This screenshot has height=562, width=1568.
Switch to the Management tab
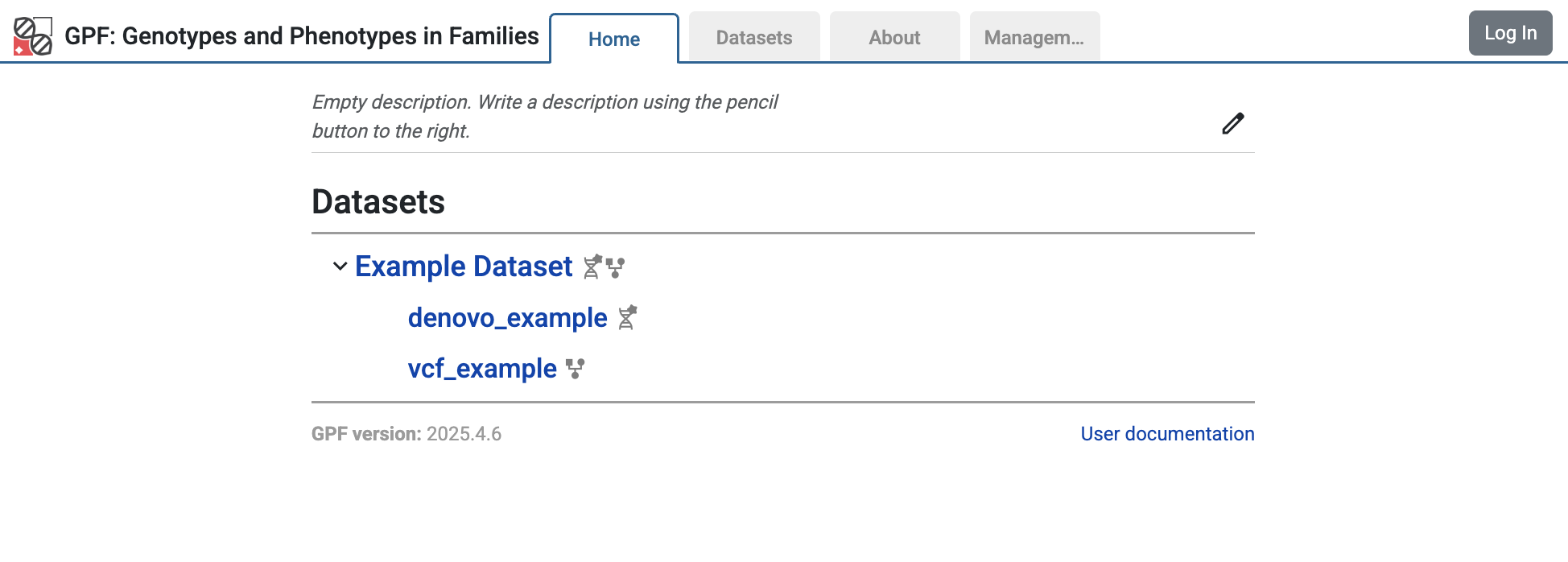click(x=1034, y=37)
